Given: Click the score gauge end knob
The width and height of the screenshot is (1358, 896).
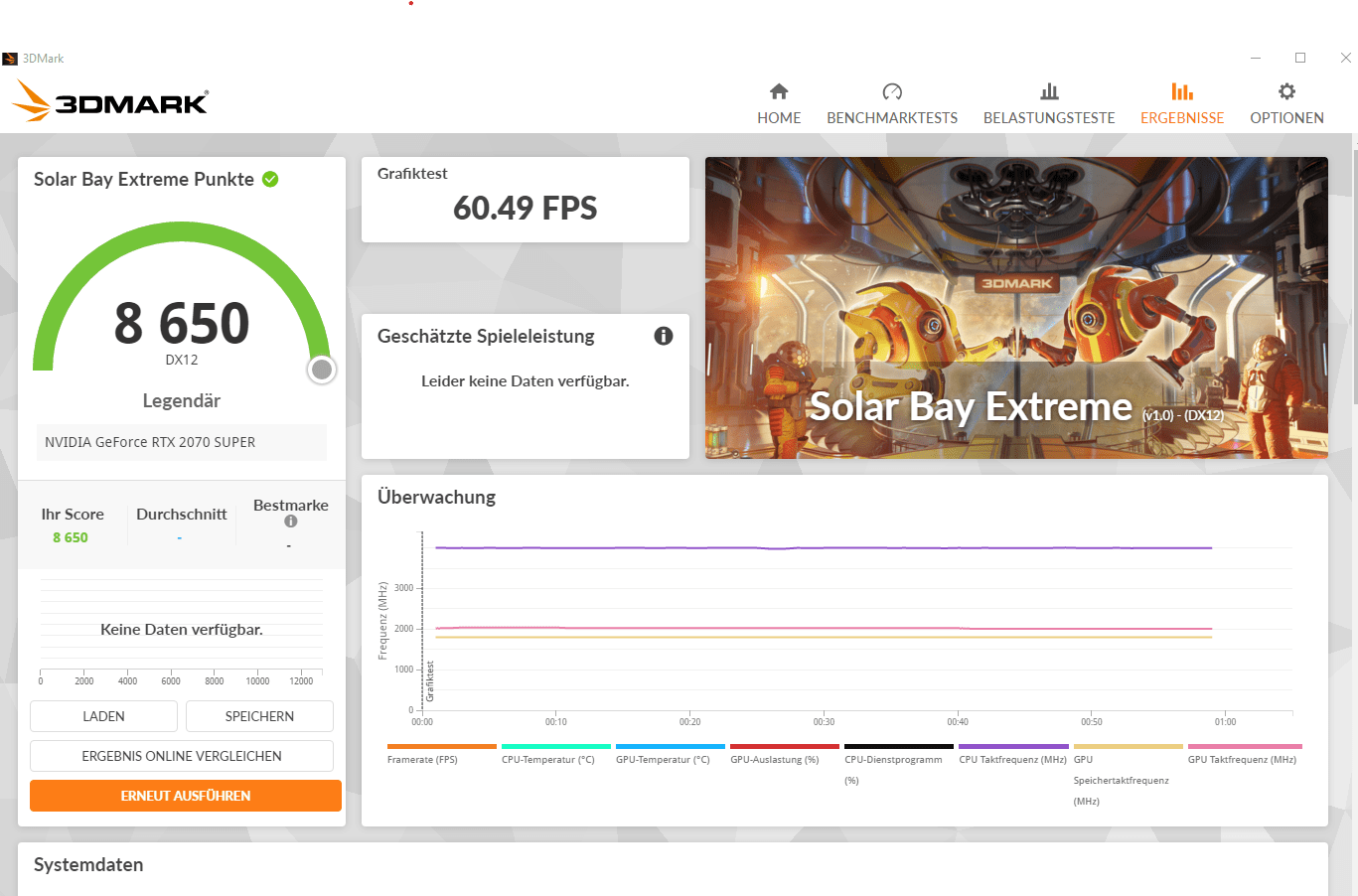Looking at the screenshot, I should pos(322,370).
